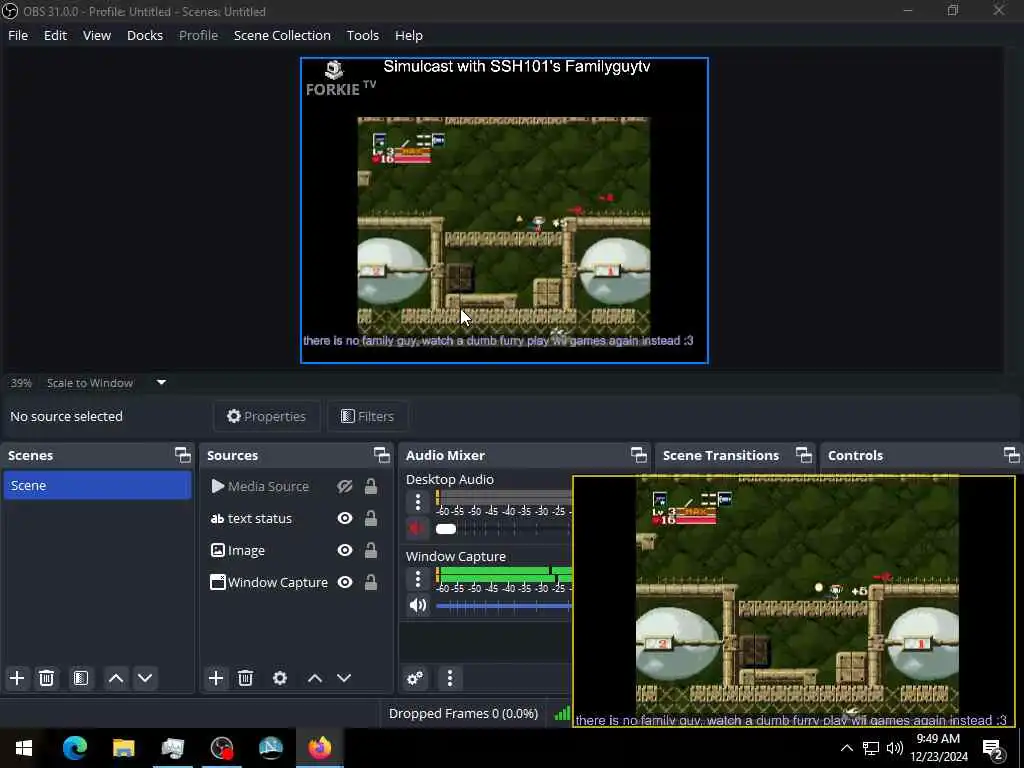Click the game preview canvas

504,210
